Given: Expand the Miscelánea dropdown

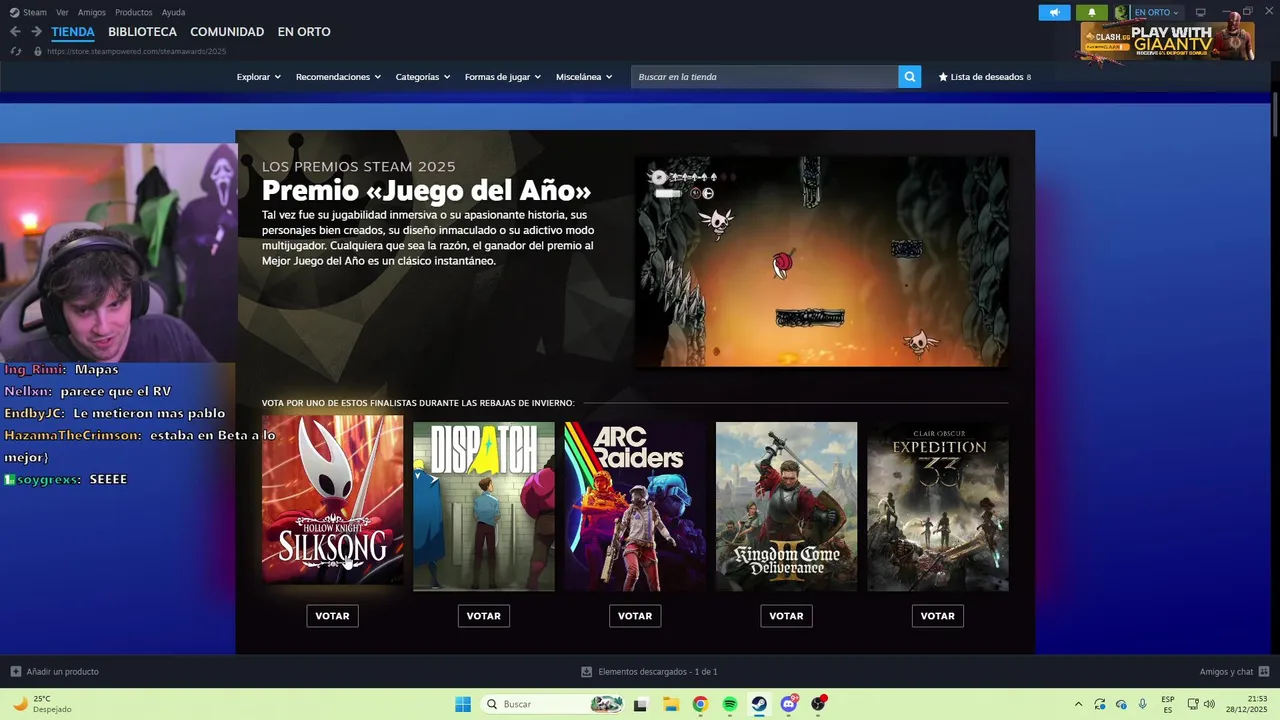Looking at the screenshot, I should [584, 77].
